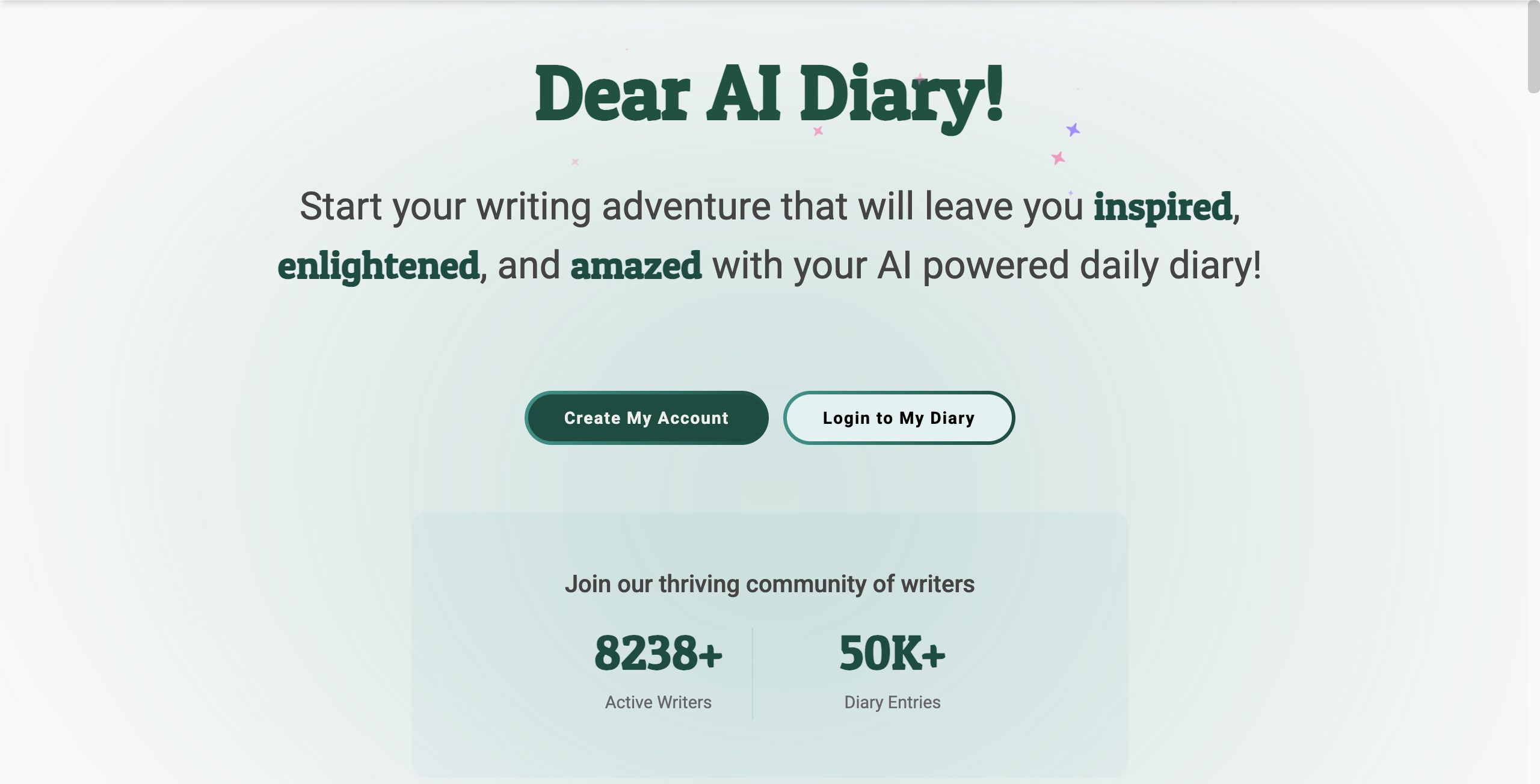This screenshot has height=784, width=1540.
Task: Click the bold word amazed
Action: (636, 266)
